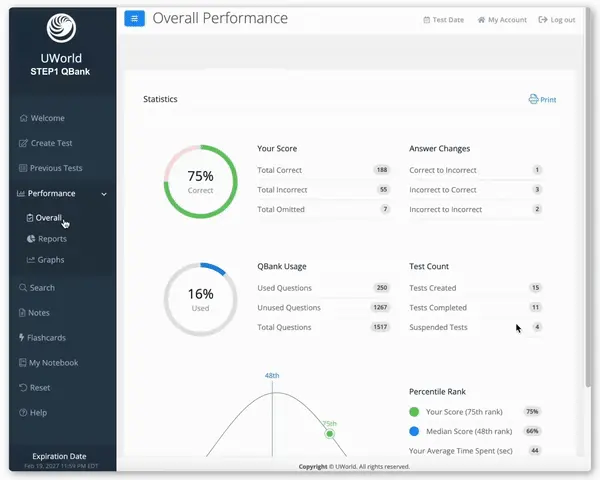The height and width of the screenshot is (480, 600).
Task: Click the Average Time Spent value 44
Action: [535, 451]
